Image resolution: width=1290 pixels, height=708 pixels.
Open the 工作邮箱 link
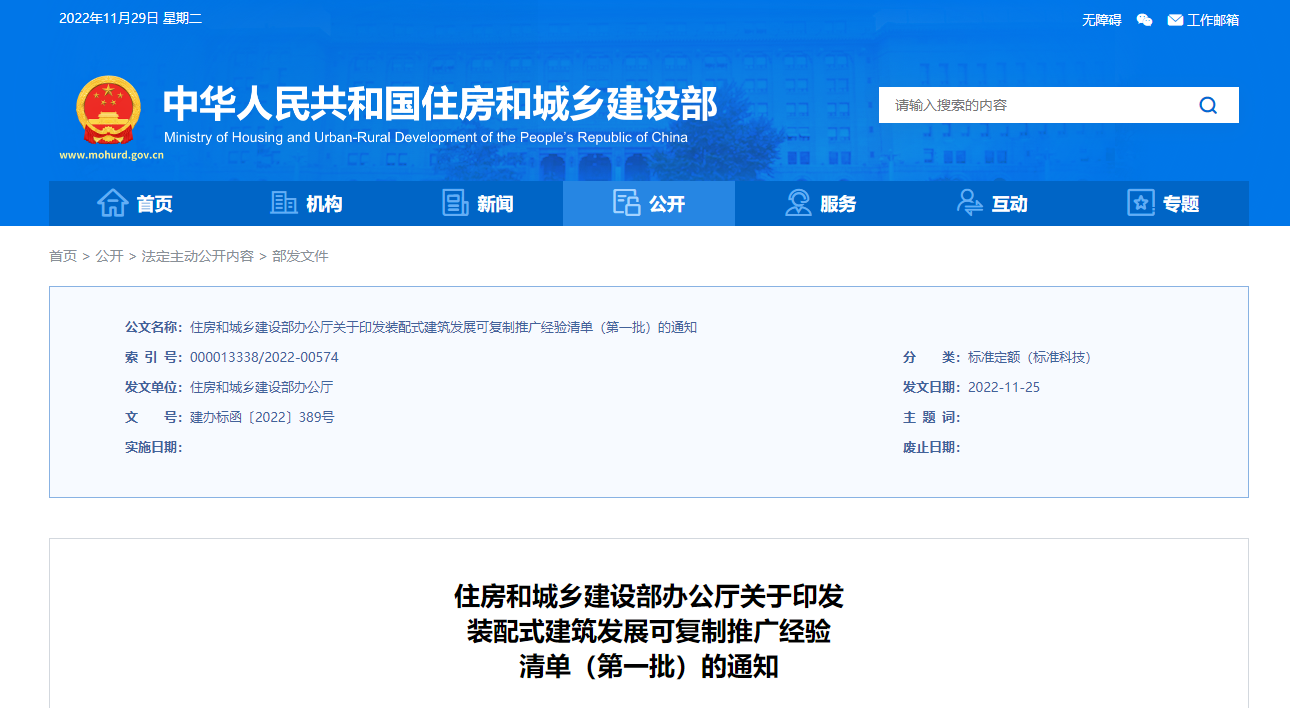(x=1212, y=20)
